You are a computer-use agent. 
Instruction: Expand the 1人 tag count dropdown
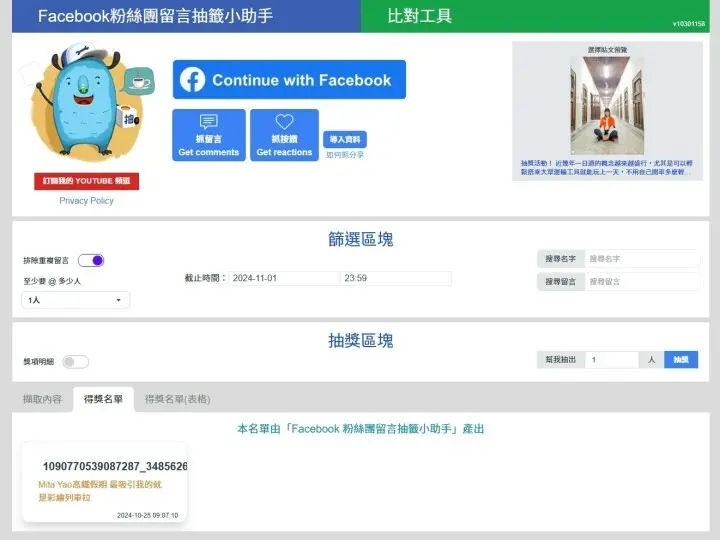[76, 300]
